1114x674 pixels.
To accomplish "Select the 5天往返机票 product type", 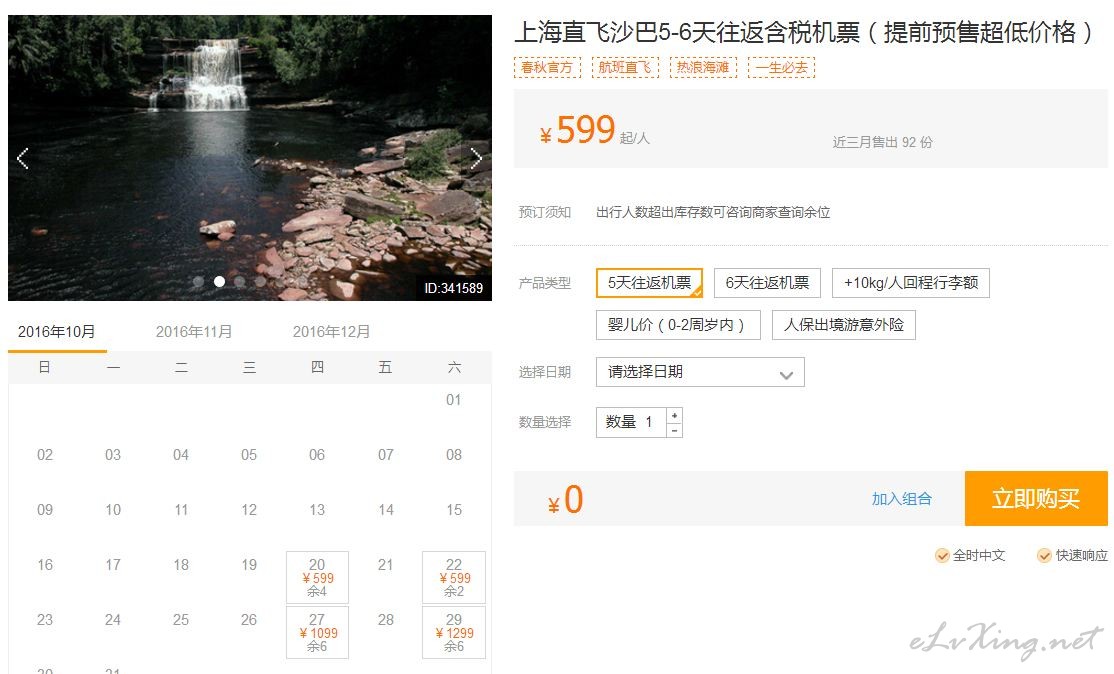I will coord(649,283).
